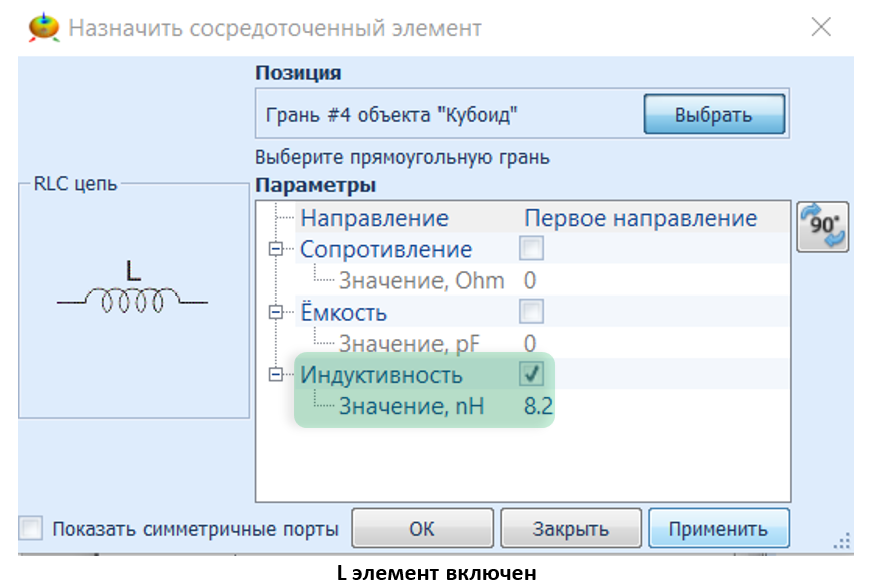This screenshot has width=876, height=588.
Task: Click the 90° rotate direction icon
Action: point(823,227)
